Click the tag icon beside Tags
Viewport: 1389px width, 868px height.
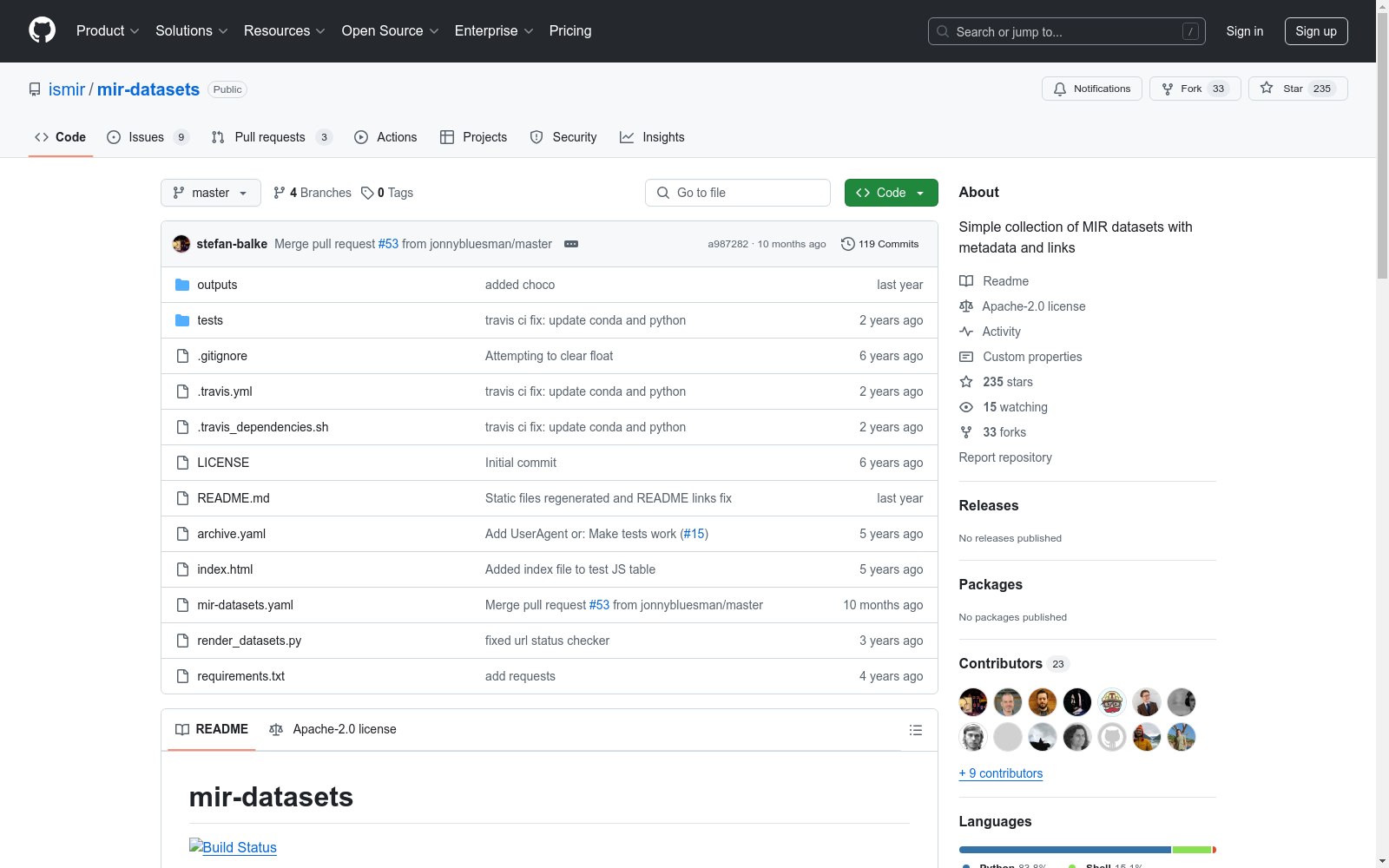tap(367, 193)
